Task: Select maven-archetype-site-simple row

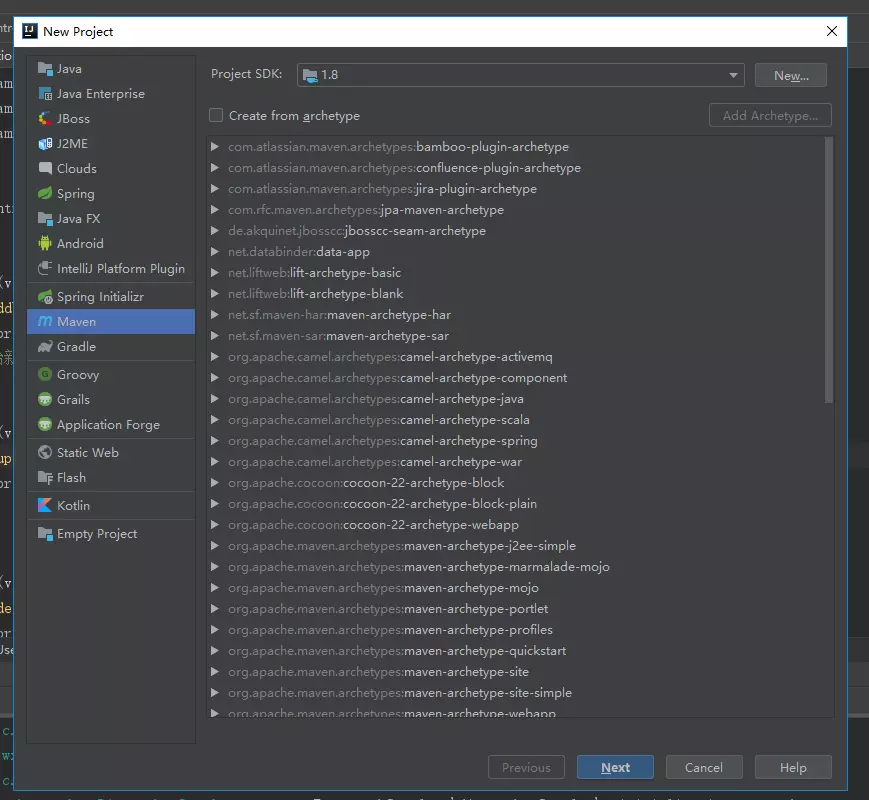Action: tap(517, 693)
